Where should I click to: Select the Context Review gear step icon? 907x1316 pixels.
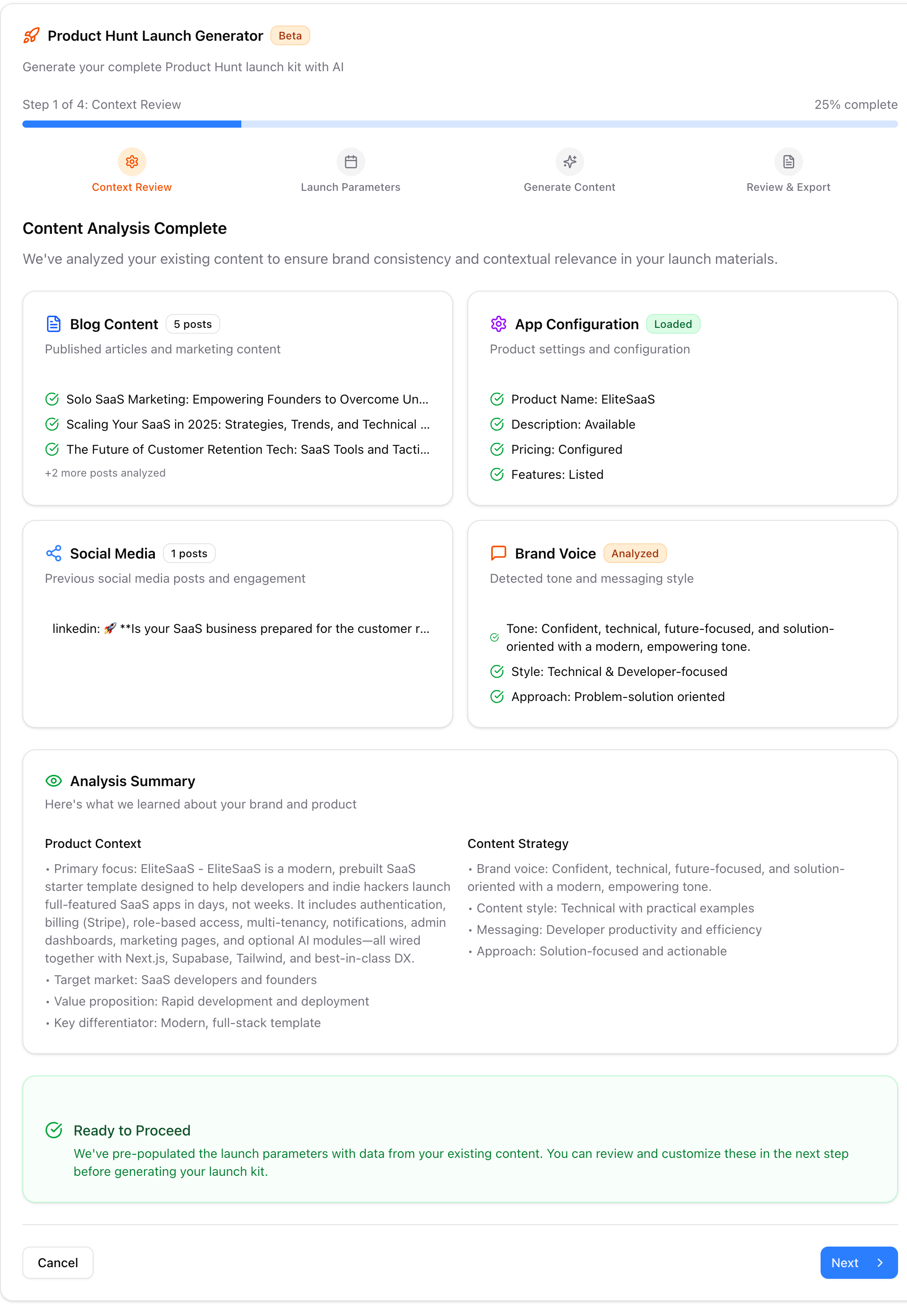tap(131, 161)
